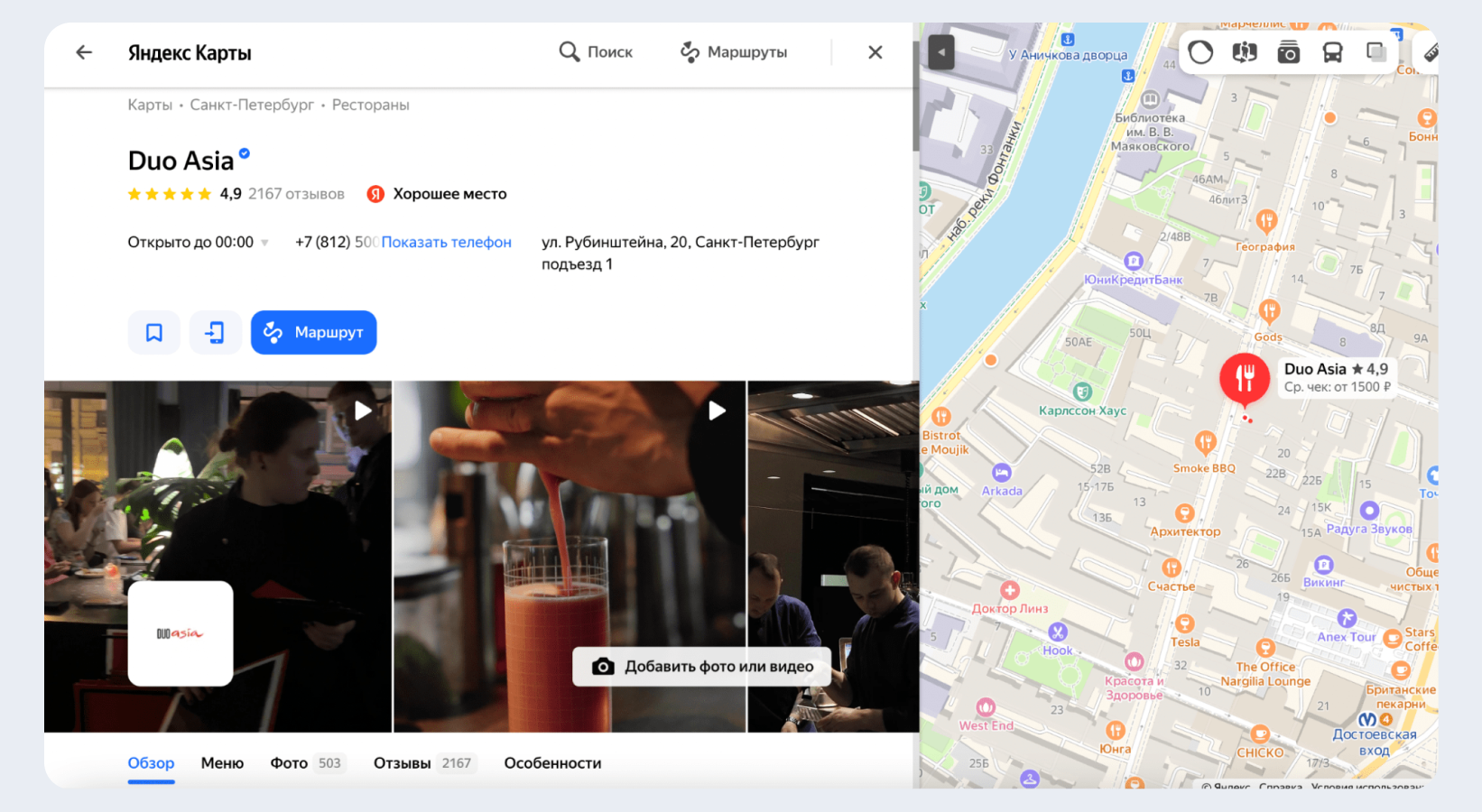This screenshot has height=812, width=1482.
Task: Collapse the side panel with the dark arrow
Action: [940, 52]
